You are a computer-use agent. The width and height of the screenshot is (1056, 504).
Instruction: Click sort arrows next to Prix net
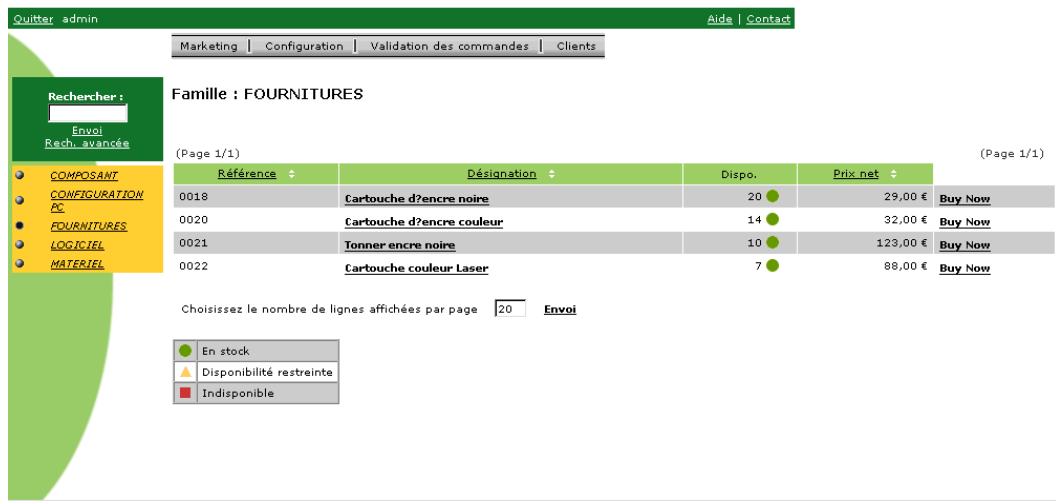[893, 174]
